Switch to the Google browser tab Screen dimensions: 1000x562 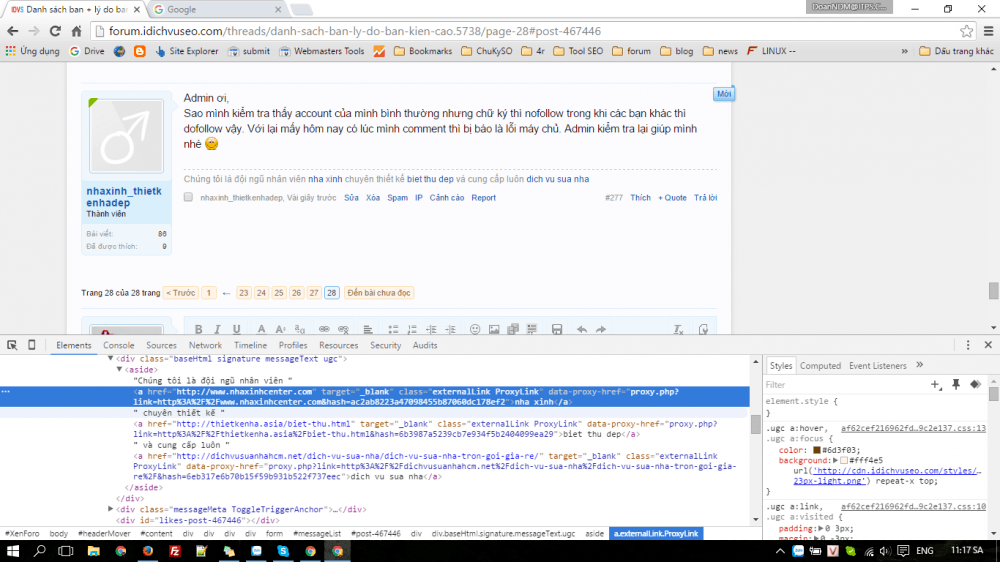tap(216, 10)
